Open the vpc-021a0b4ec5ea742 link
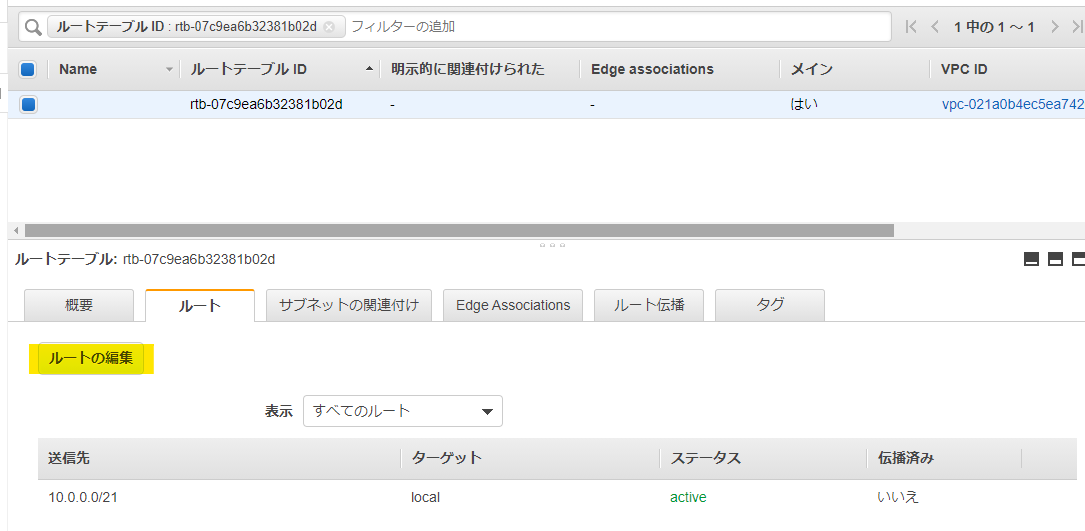Viewport: 1085px width, 531px height. [1013, 105]
